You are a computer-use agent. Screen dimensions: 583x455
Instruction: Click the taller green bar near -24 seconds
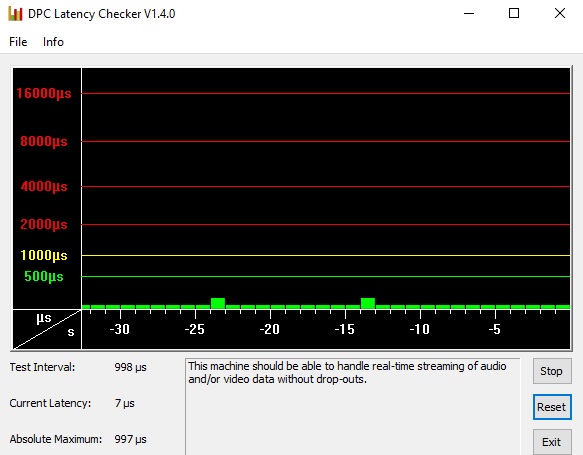pos(218,303)
